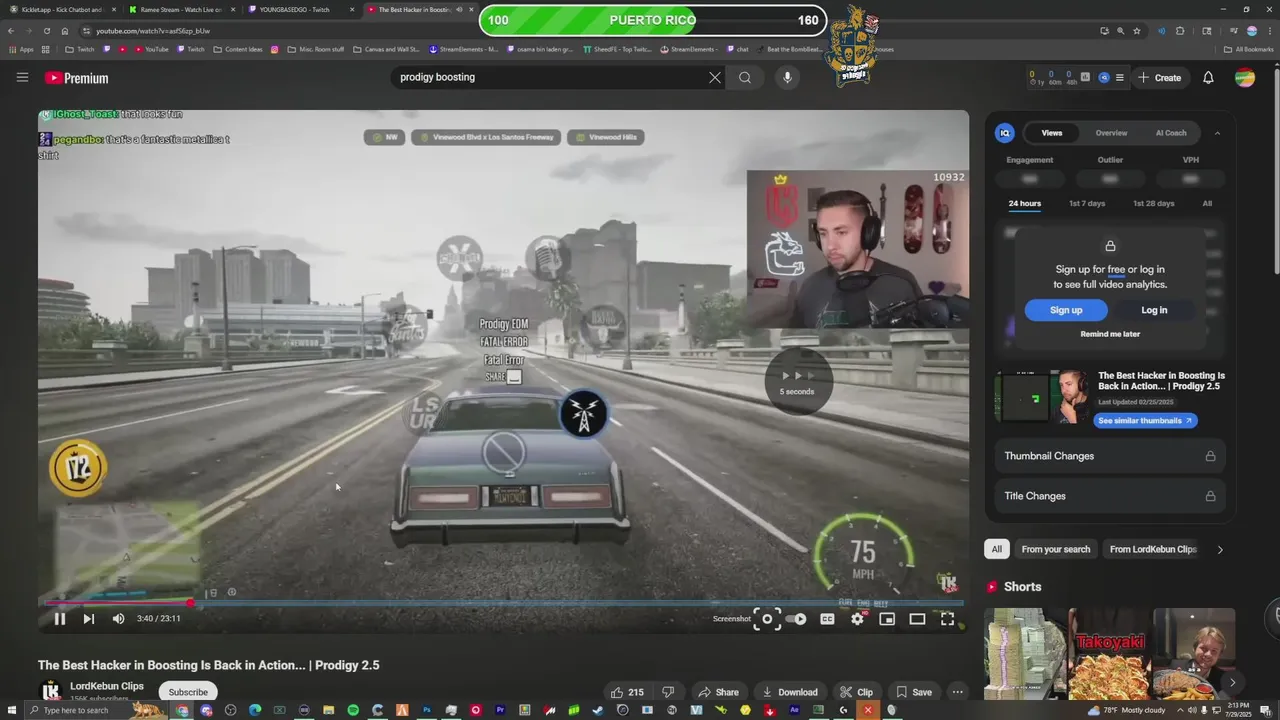
Task: Open the Takoyaki short
Action: (1109, 654)
